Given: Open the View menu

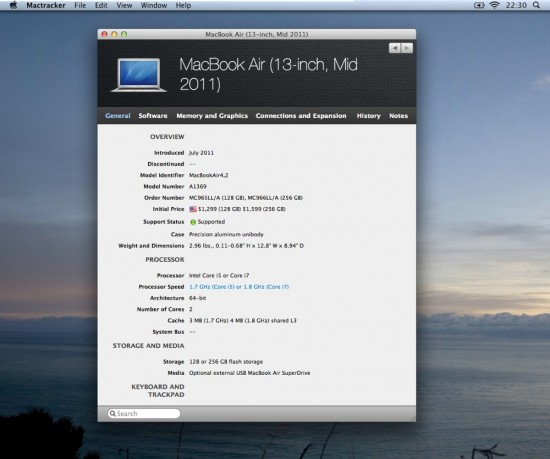Looking at the screenshot, I should (x=124, y=5).
